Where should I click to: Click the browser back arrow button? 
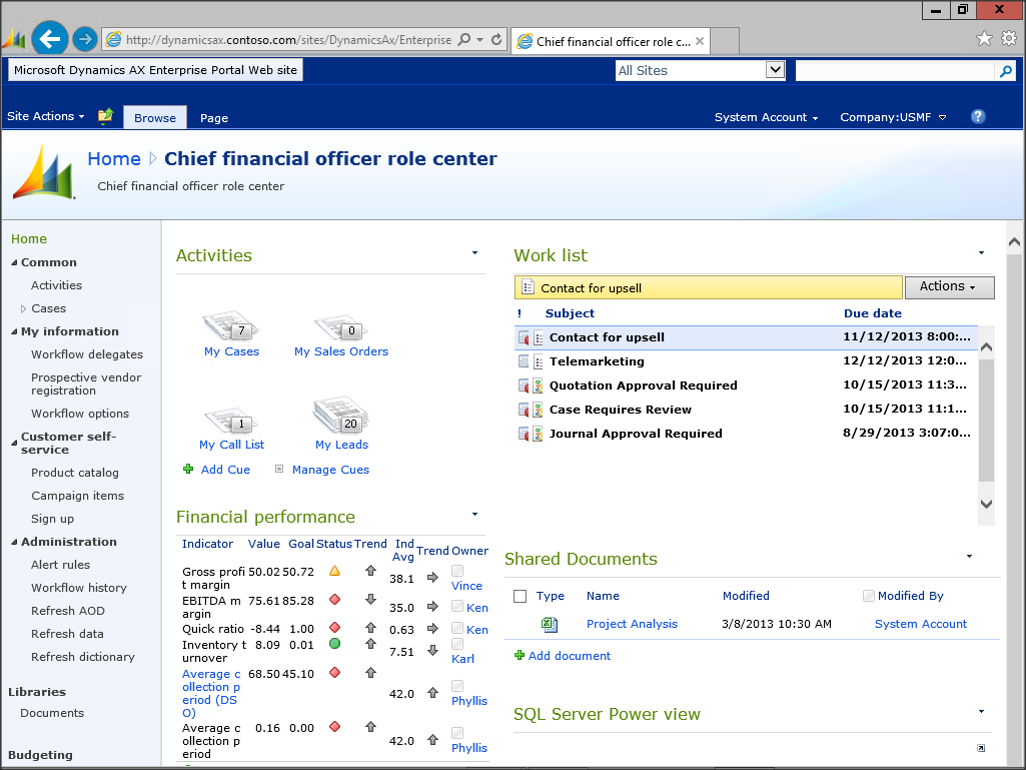coord(49,39)
